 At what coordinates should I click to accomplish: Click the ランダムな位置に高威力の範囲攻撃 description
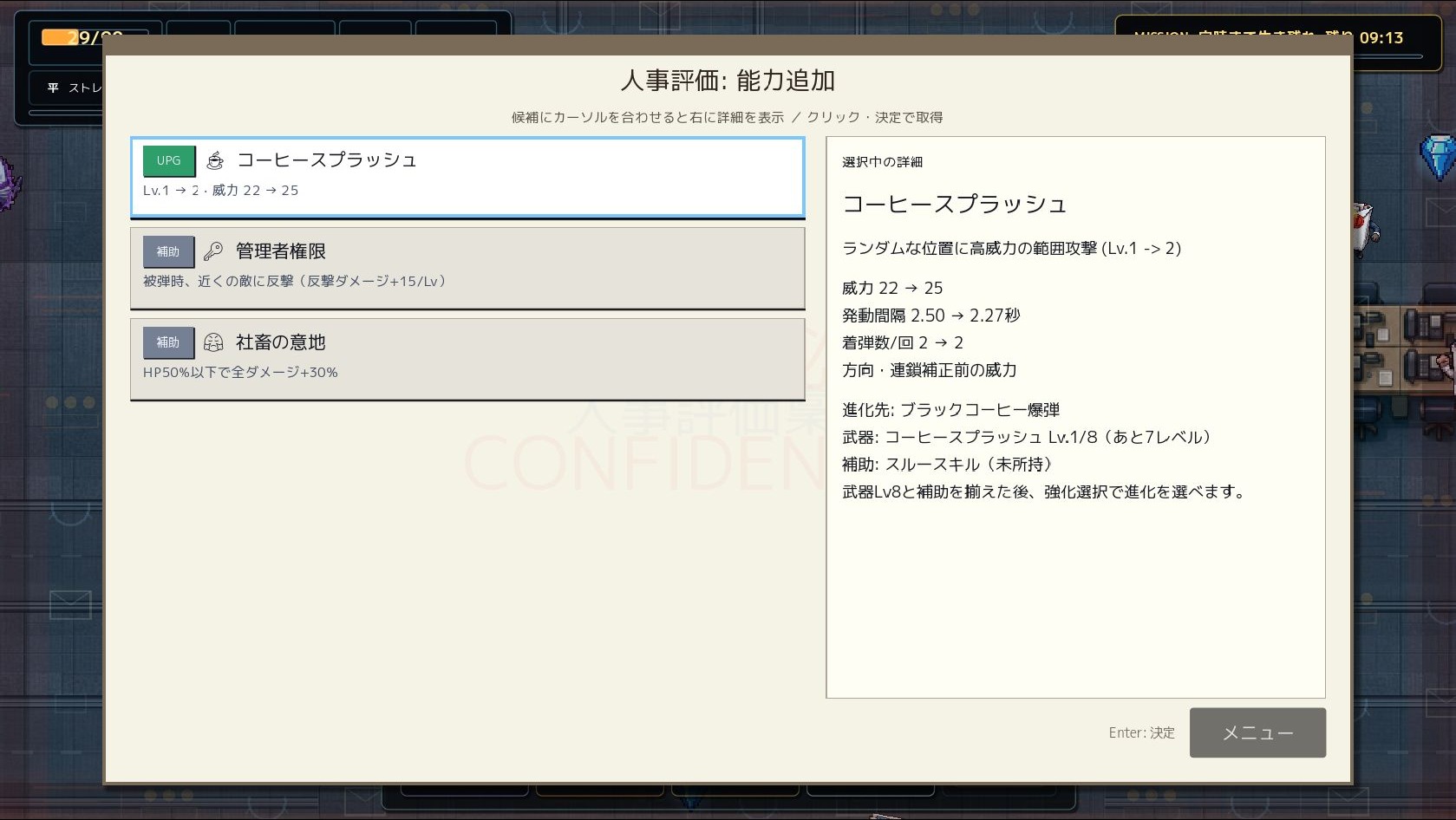1011,248
